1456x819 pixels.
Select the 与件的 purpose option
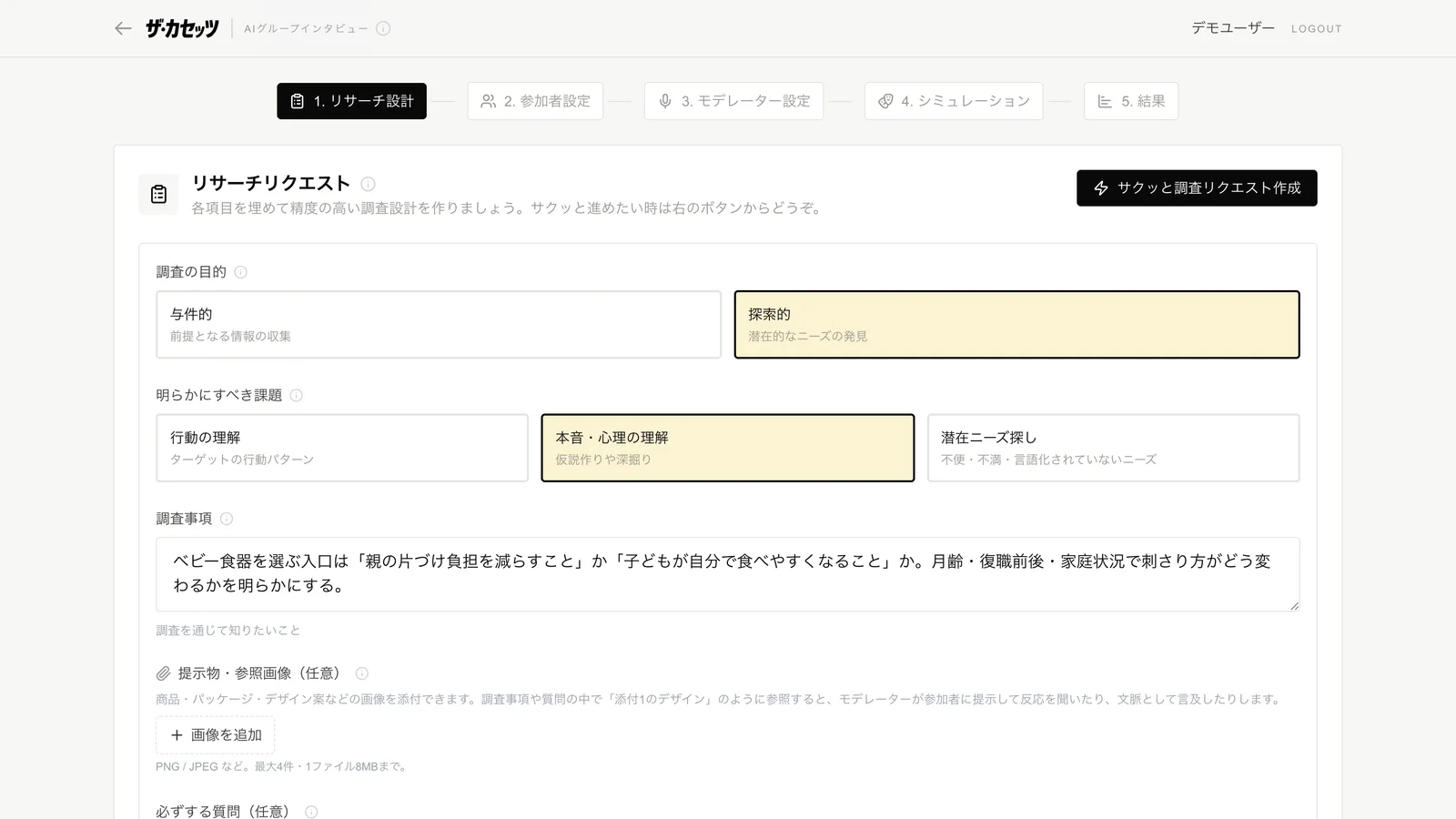[439, 325]
